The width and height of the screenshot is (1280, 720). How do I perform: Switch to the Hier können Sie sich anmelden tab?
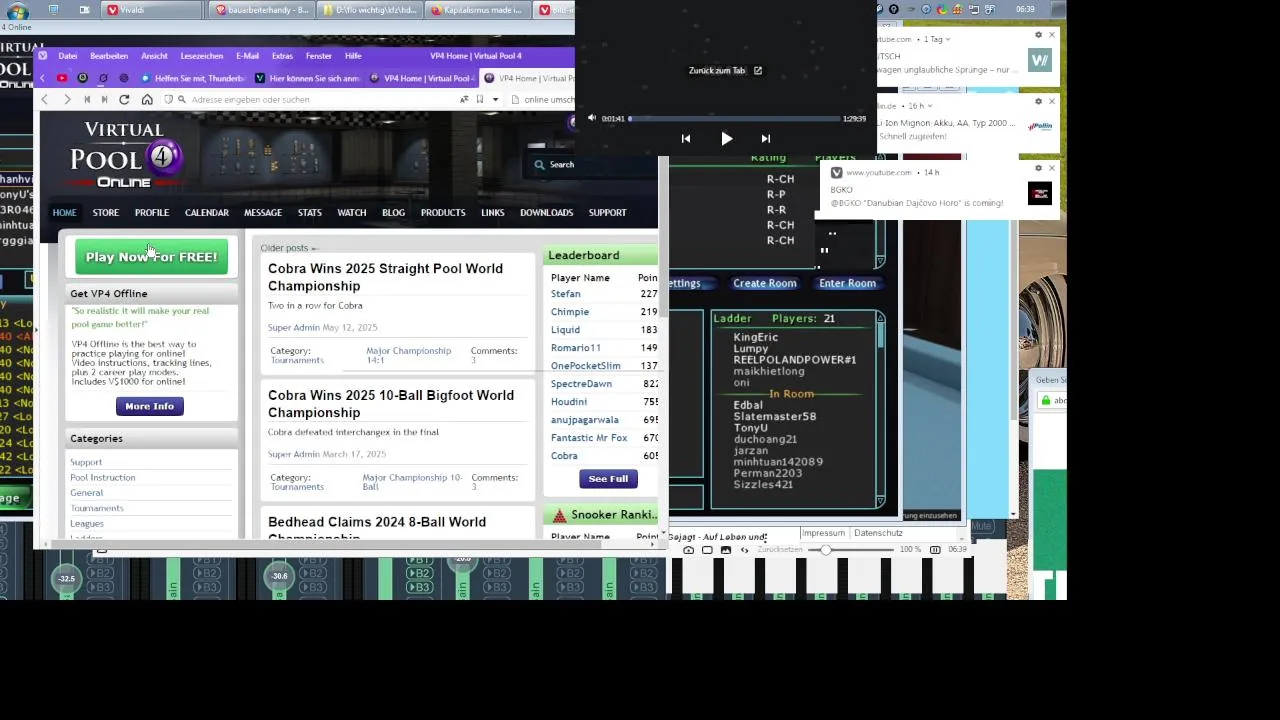coord(307,78)
